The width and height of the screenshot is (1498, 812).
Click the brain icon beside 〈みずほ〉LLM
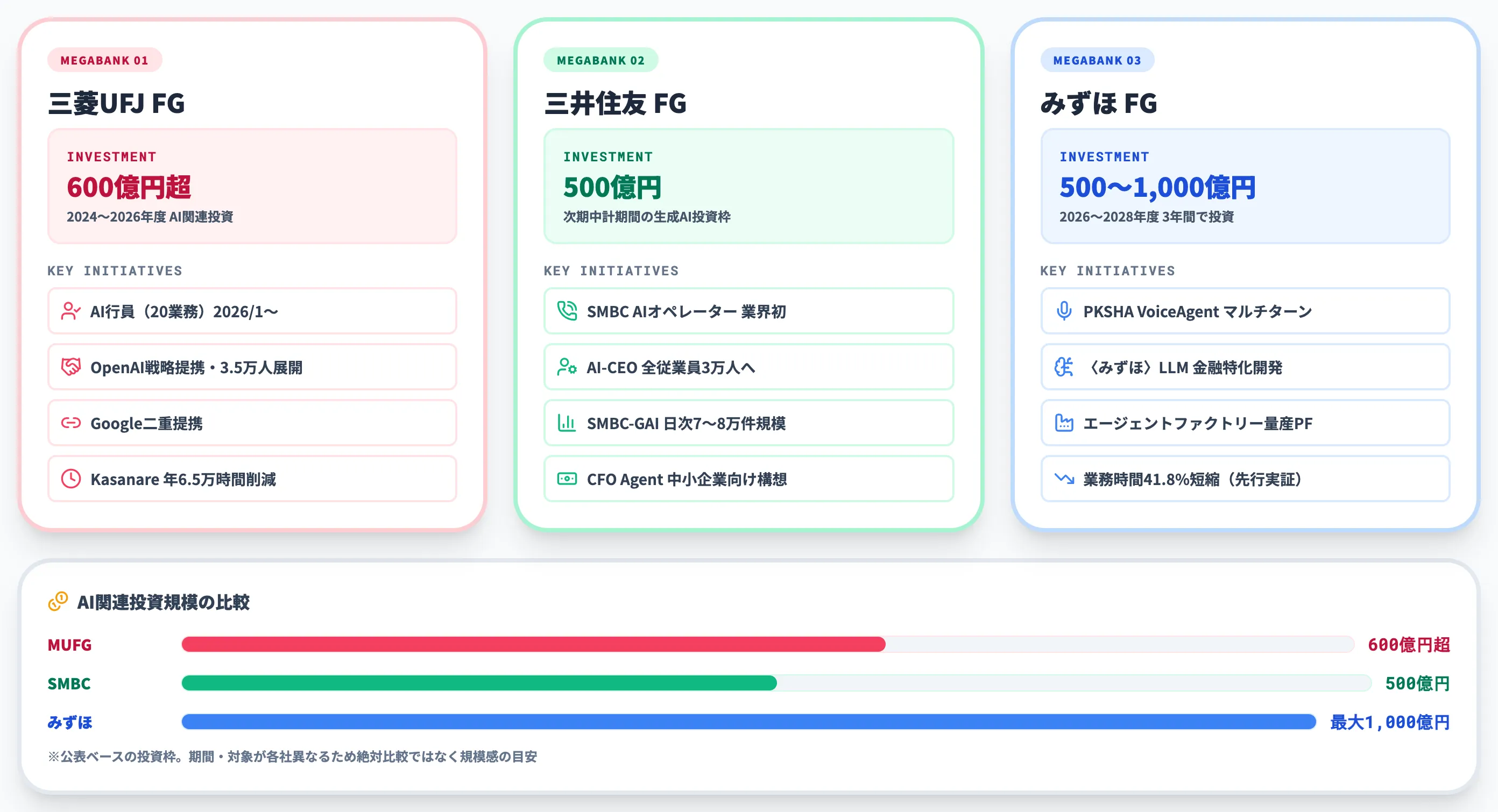click(x=1064, y=367)
